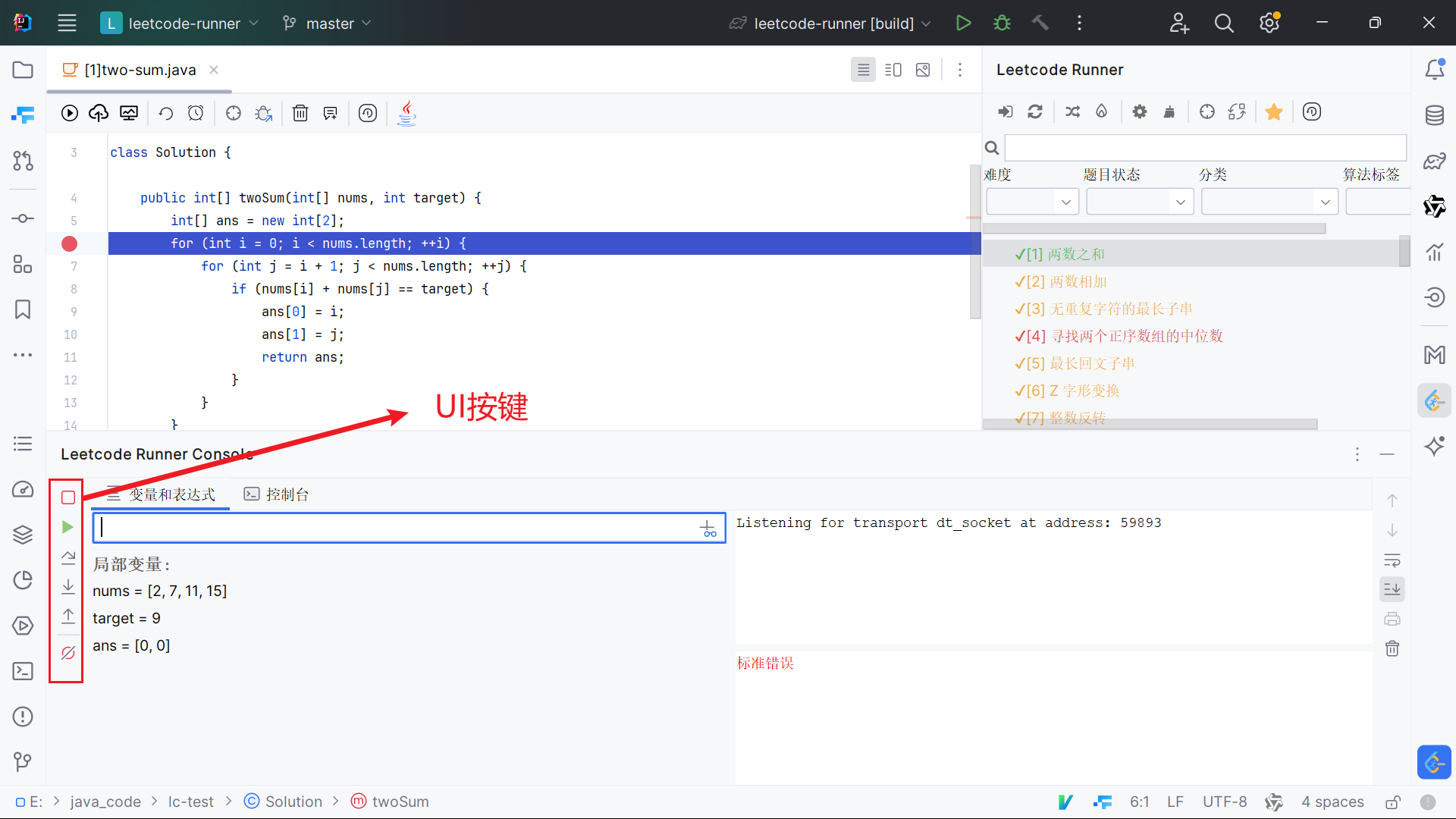Run code with the editor toolbar play icon
Image resolution: width=1456 pixels, height=819 pixels.
[x=70, y=113]
